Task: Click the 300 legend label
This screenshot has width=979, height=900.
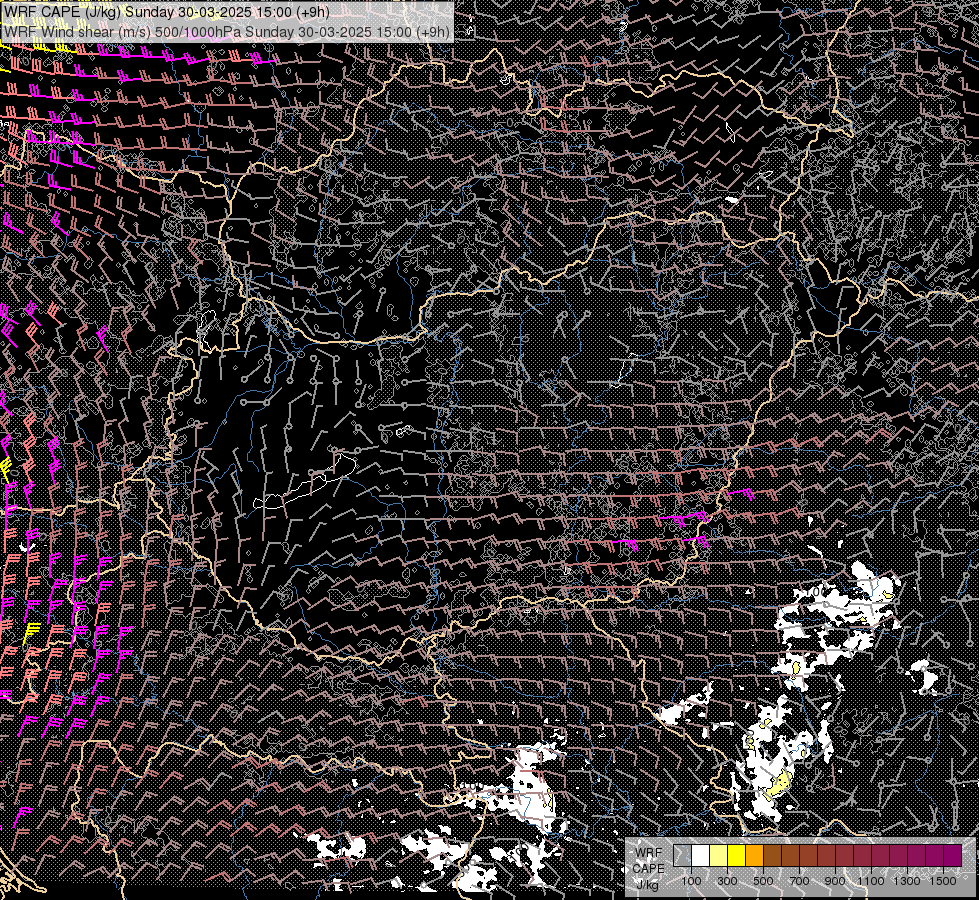Action: click(x=727, y=881)
